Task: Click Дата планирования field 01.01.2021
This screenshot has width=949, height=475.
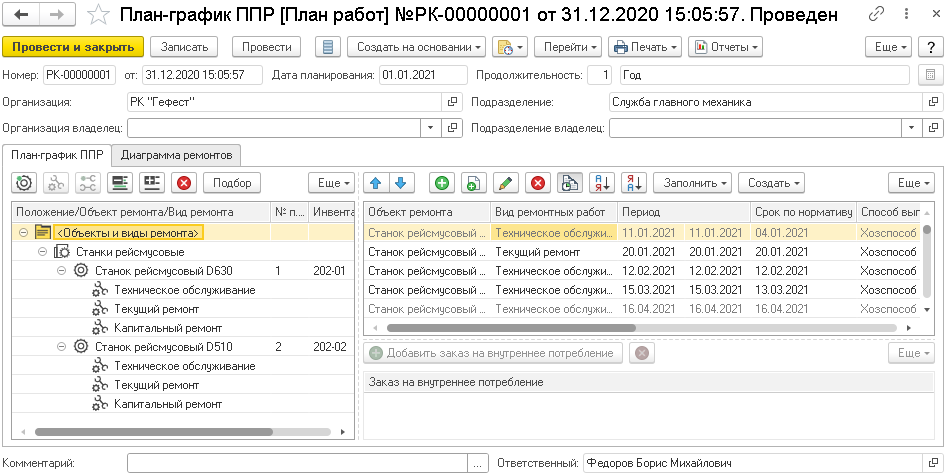Action: tap(423, 75)
